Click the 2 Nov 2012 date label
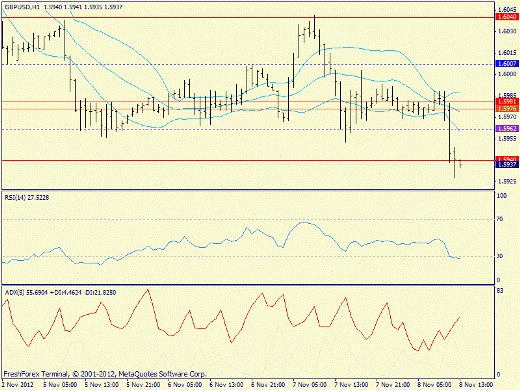520x390 pixels. point(18,384)
